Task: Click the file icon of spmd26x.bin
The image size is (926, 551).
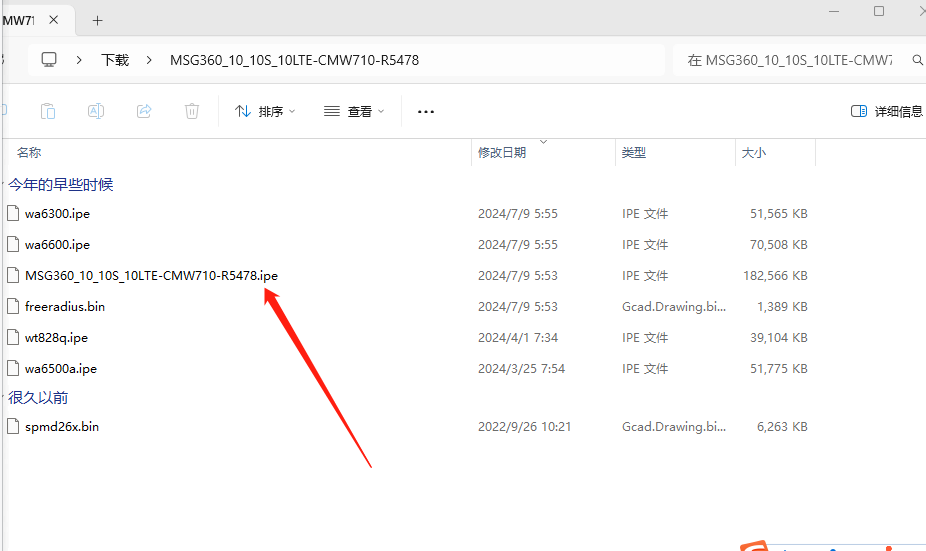Action: coord(13,426)
